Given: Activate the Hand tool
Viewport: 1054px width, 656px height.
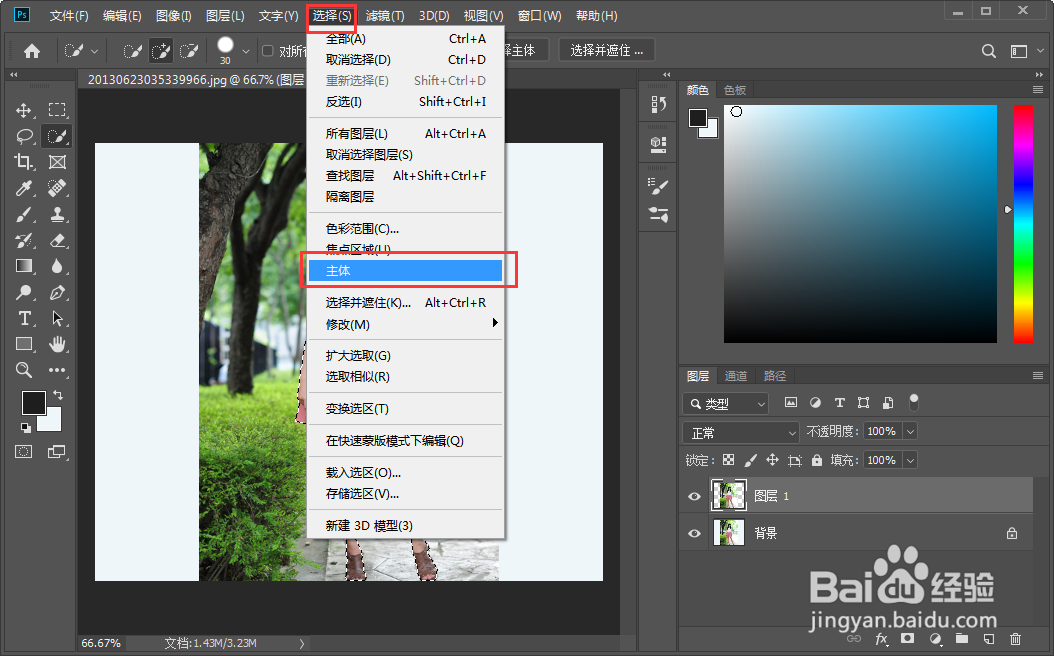Looking at the screenshot, I should [x=57, y=344].
